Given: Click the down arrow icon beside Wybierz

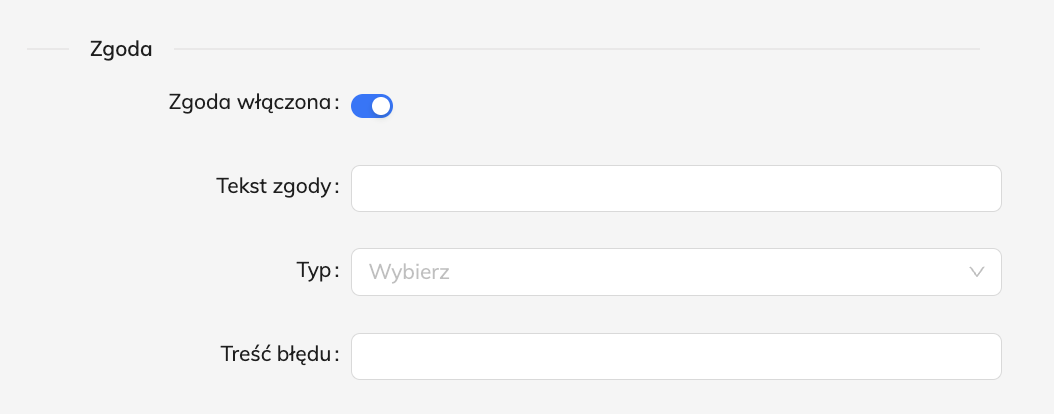Looking at the screenshot, I should pos(978,272).
